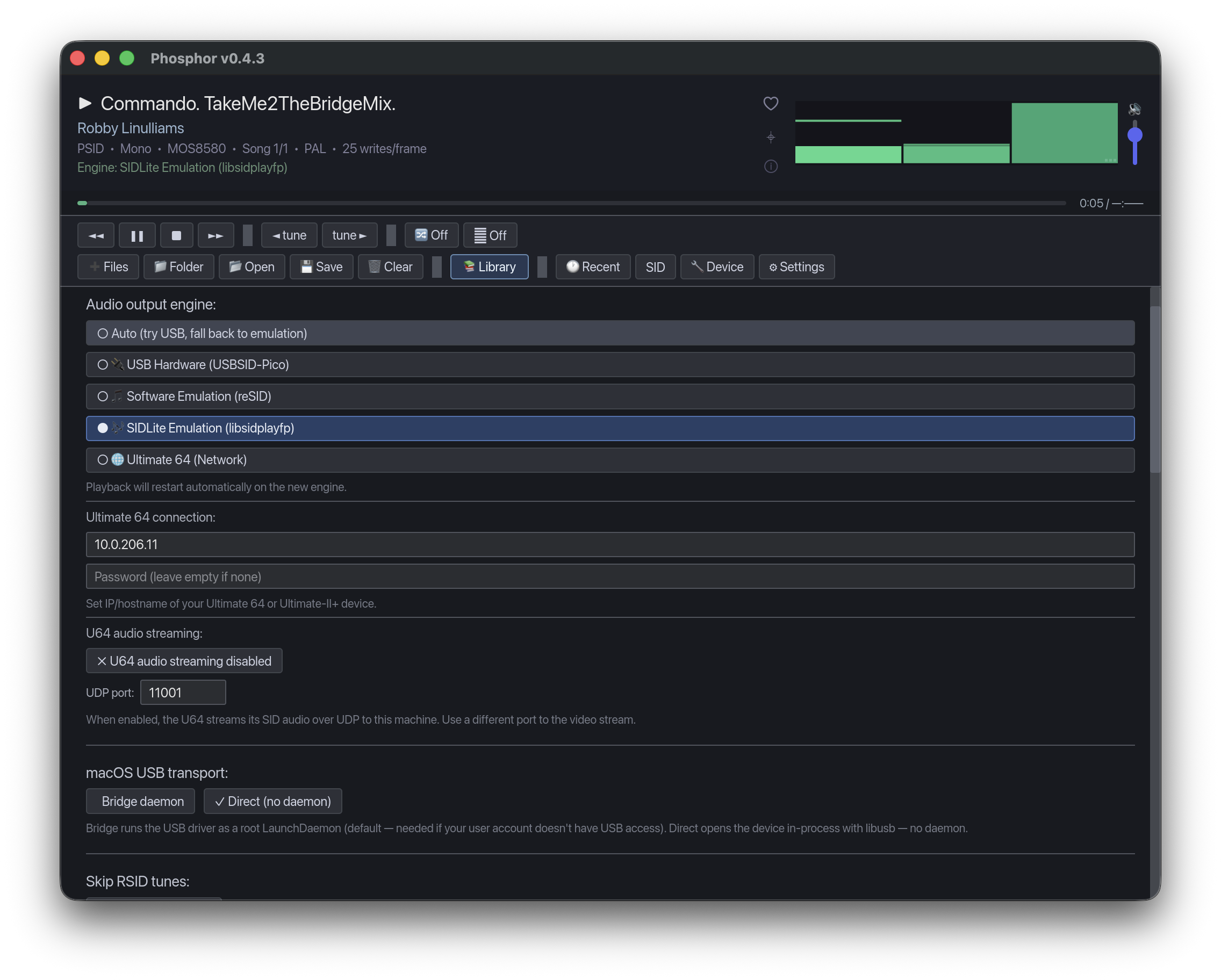
Task: Select USB Hardware (USBSID-Pico) engine
Action: (x=610, y=365)
